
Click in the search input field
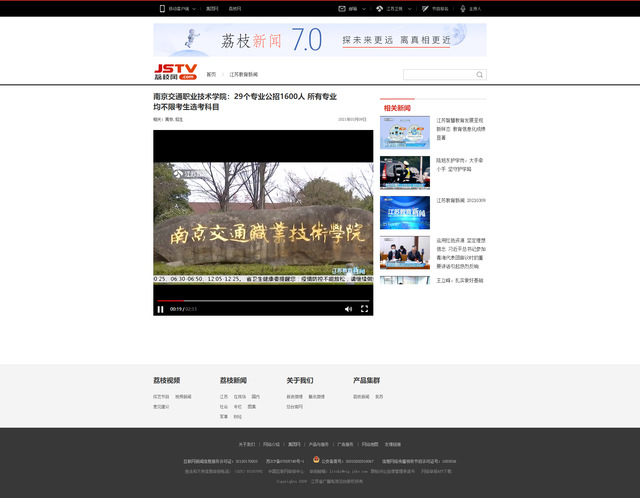click(x=438, y=75)
